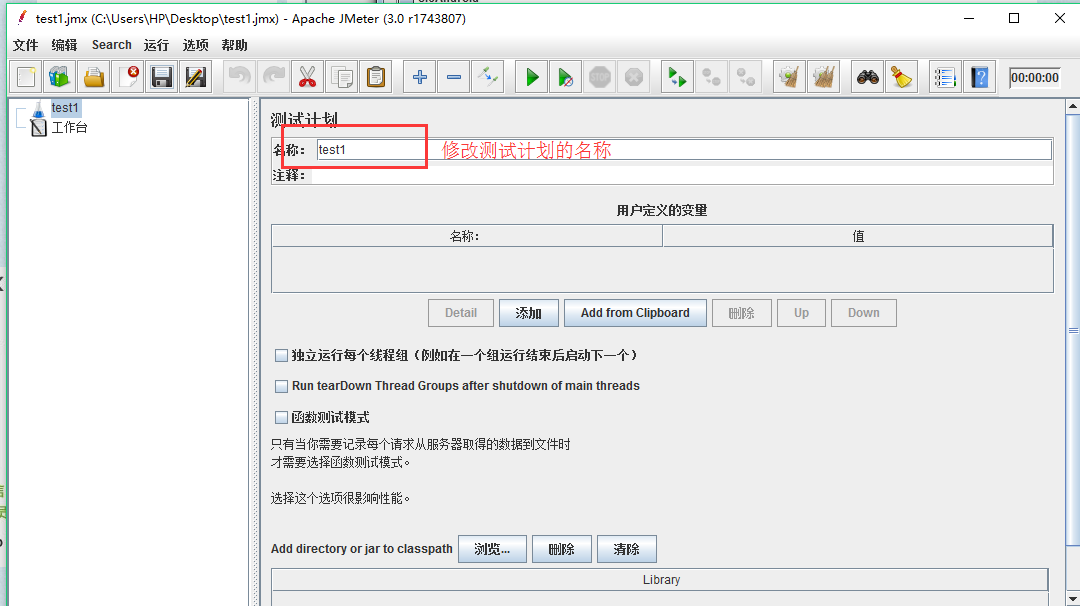Open the 选项 menu
1080x606 pixels.
click(195, 45)
